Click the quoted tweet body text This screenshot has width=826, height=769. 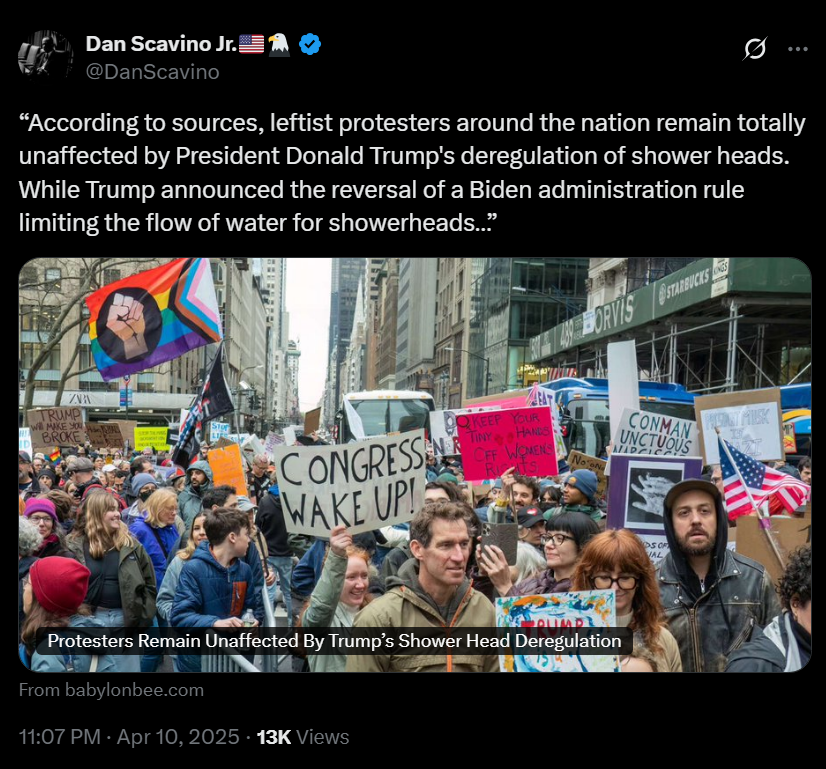[x=412, y=173]
